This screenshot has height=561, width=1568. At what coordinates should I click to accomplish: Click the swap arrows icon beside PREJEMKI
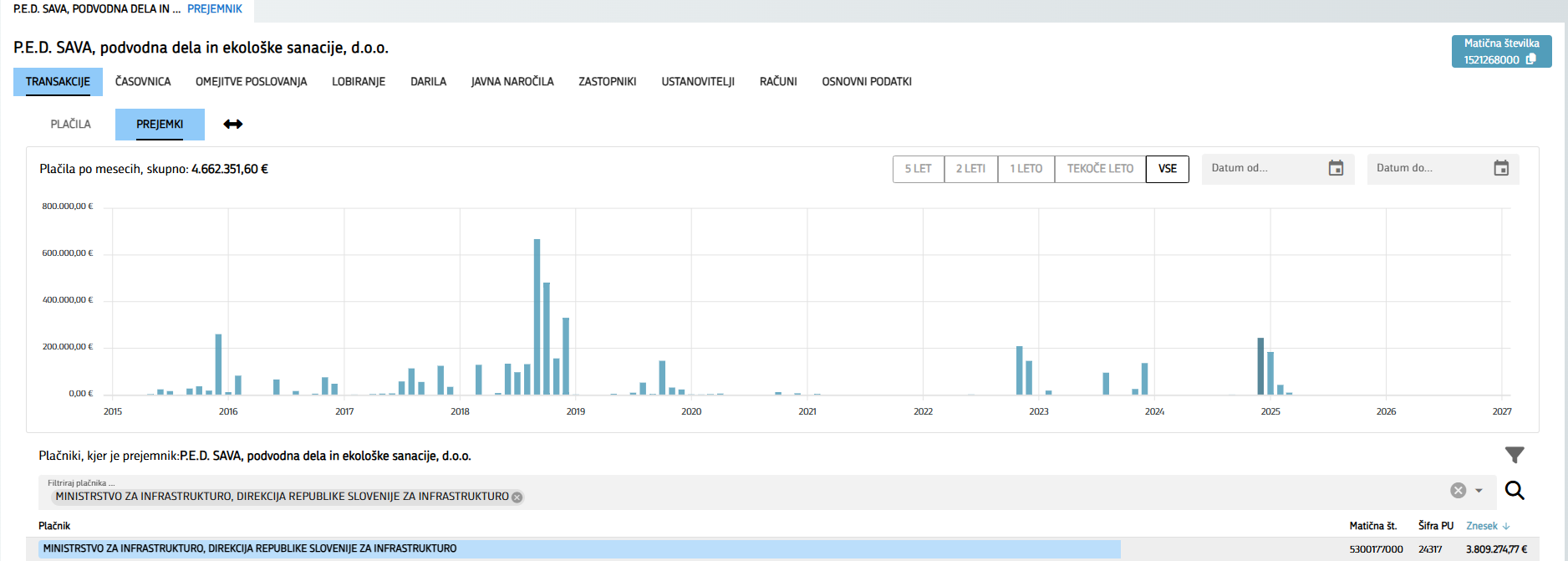click(x=233, y=125)
